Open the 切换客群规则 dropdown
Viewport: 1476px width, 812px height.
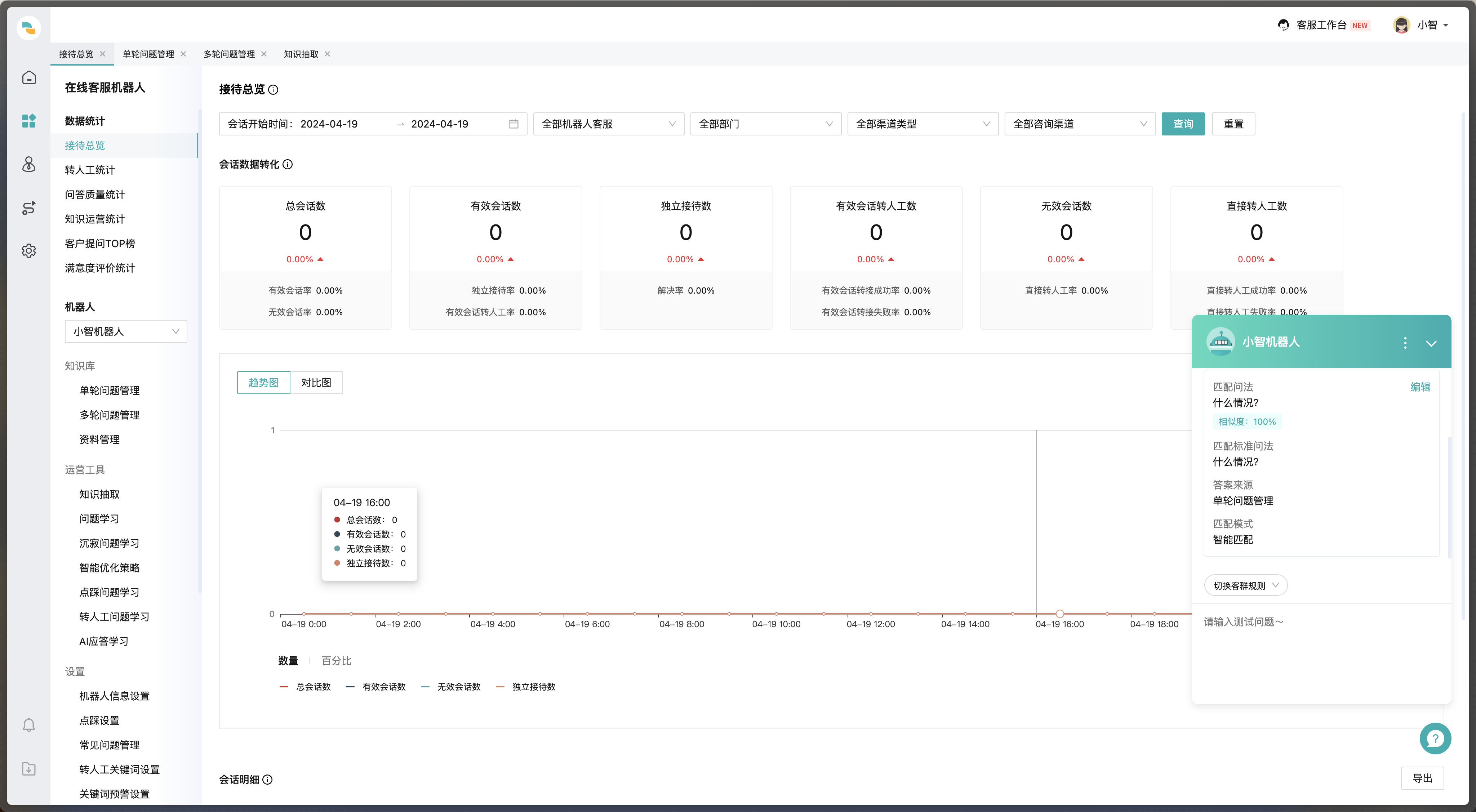point(1246,585)
